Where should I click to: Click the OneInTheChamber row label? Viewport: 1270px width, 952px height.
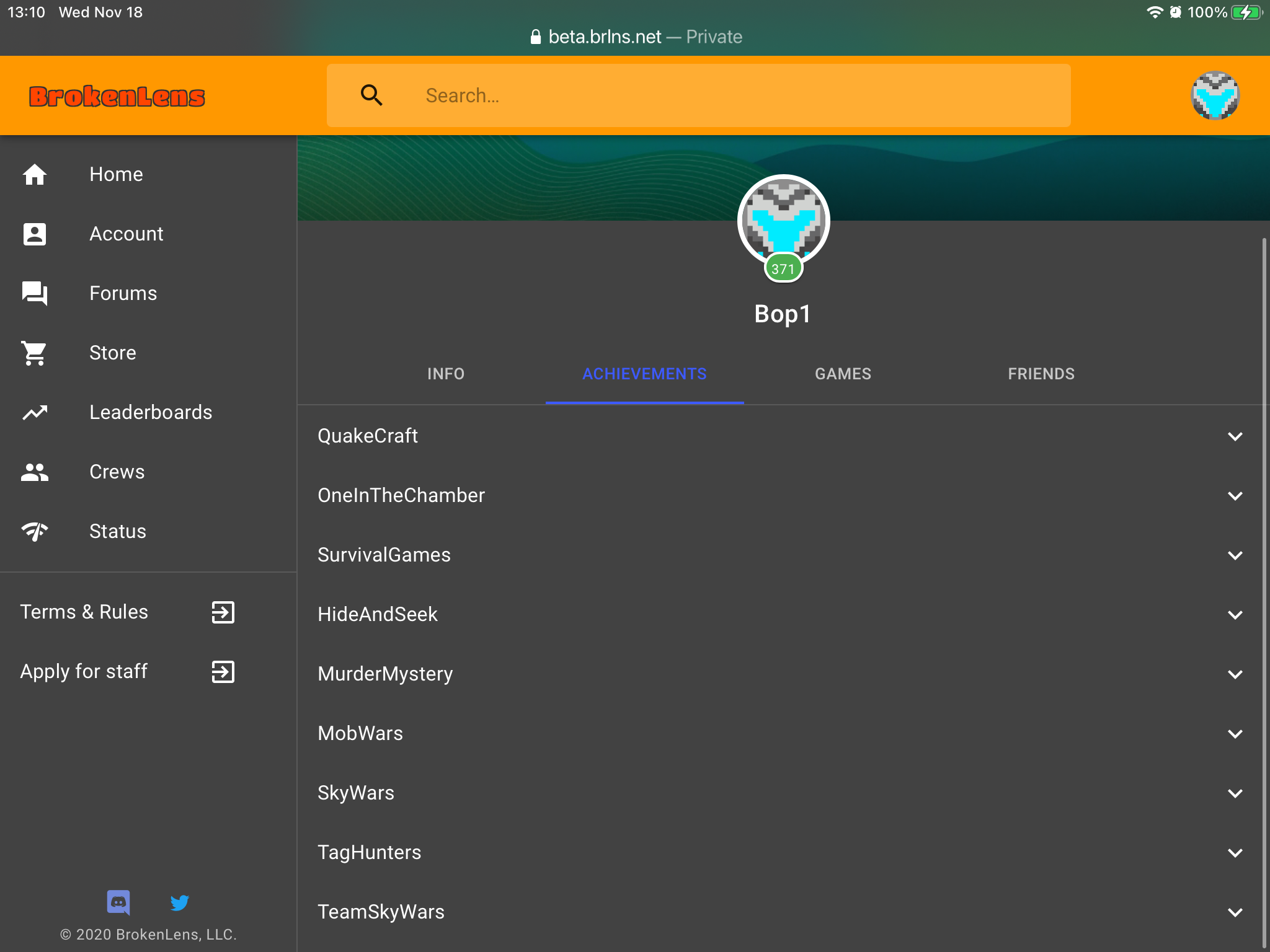[401, 495]
